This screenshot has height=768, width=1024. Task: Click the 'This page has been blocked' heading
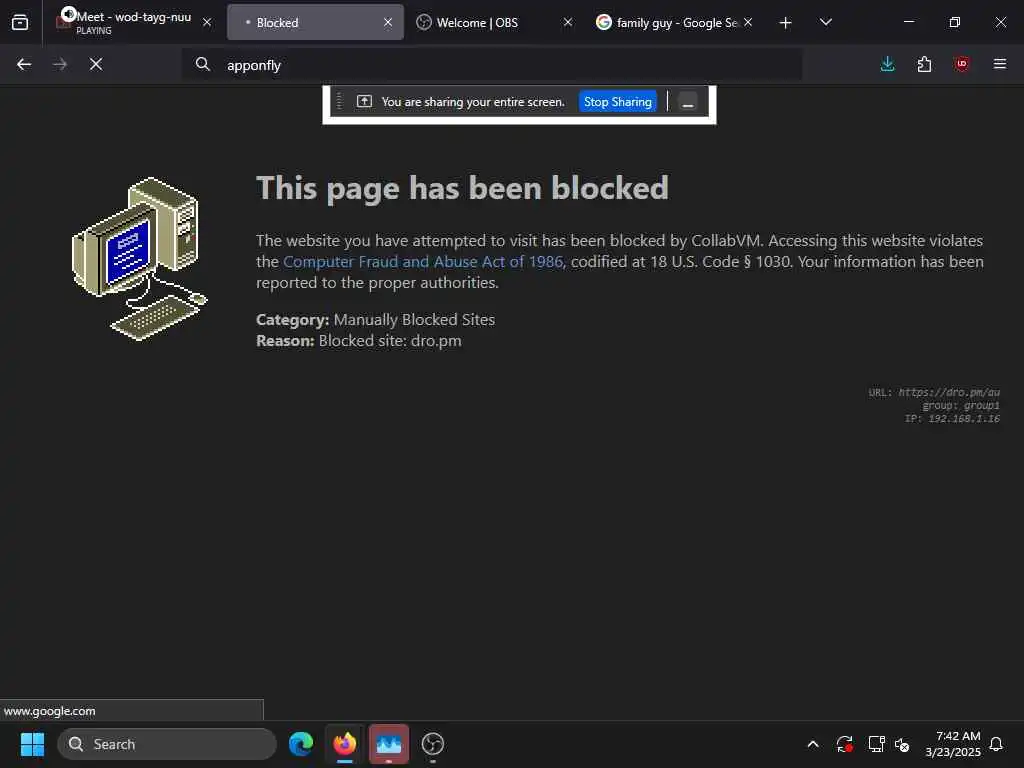462,188
